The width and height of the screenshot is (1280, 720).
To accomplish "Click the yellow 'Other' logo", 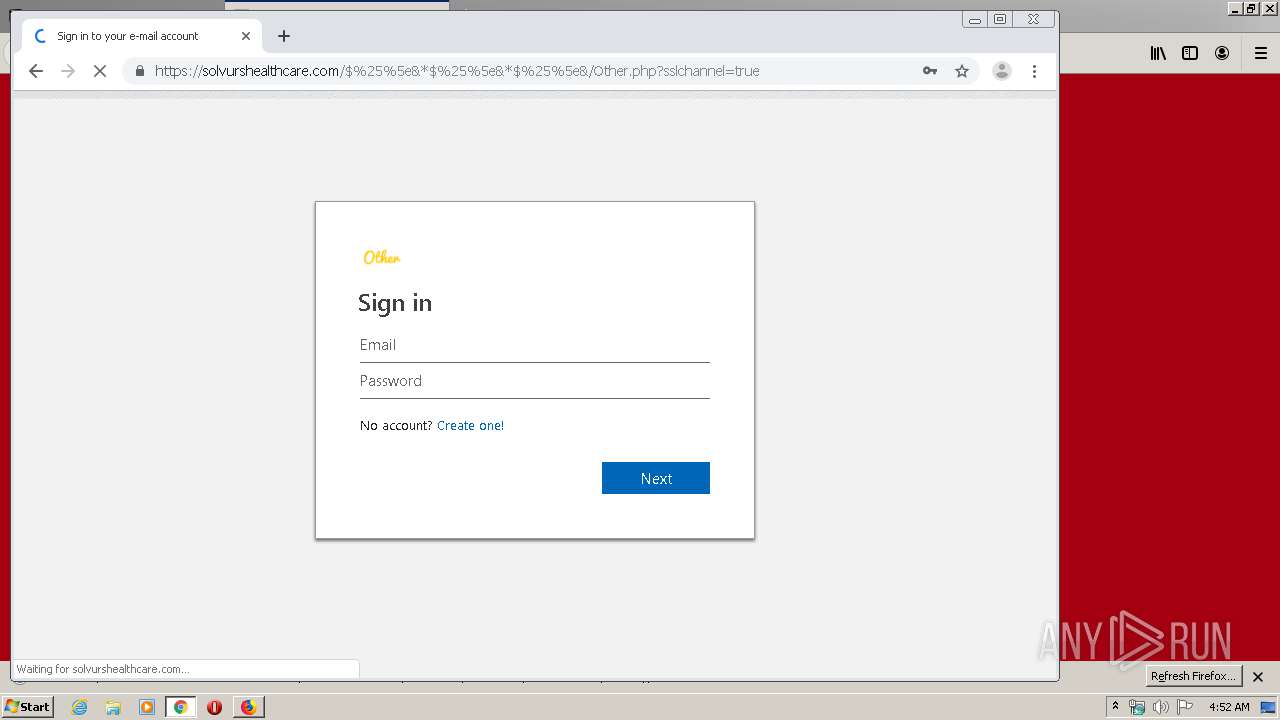I will click(381, 258).
